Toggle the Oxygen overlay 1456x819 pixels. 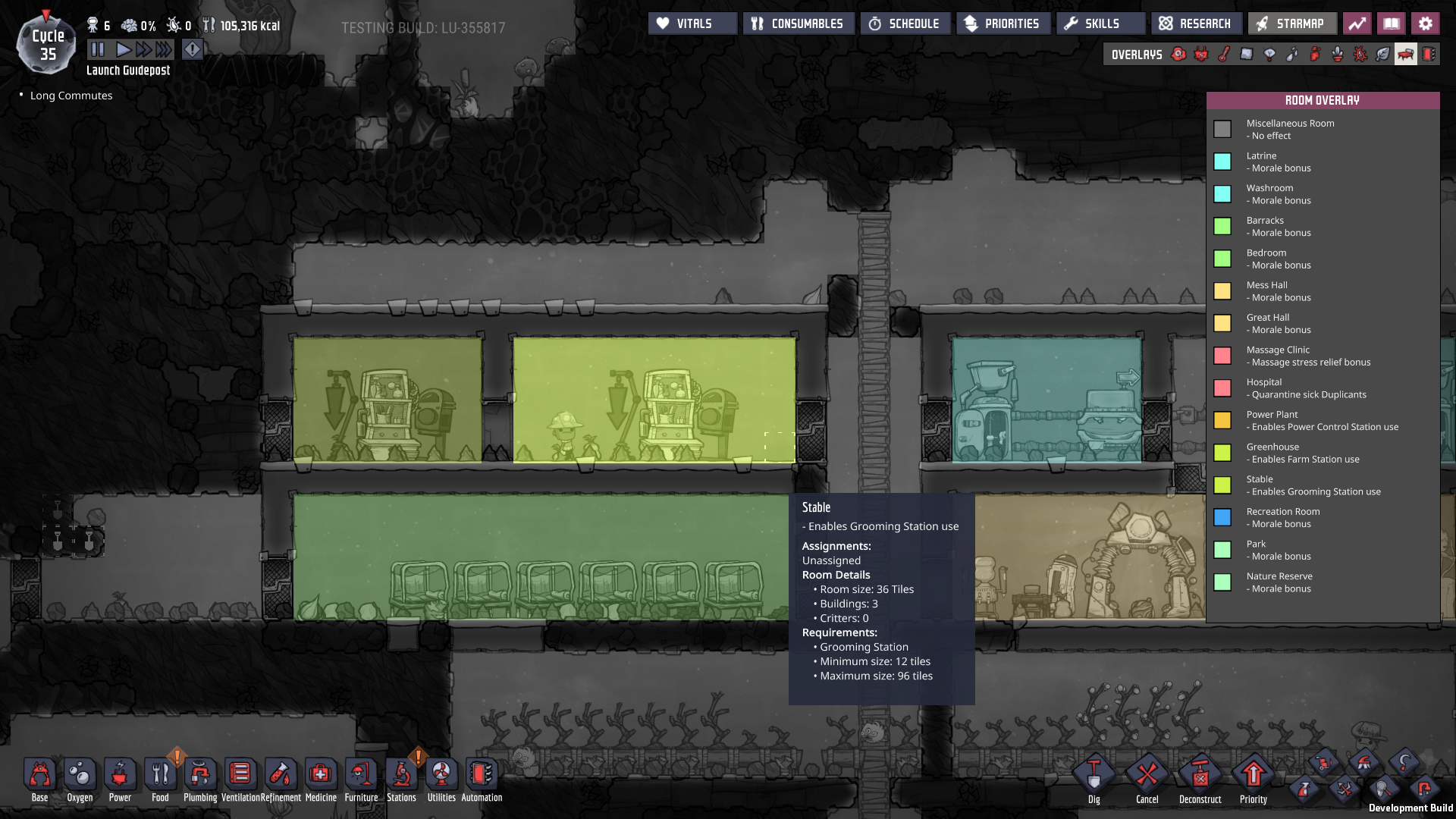pos(1178,55)
